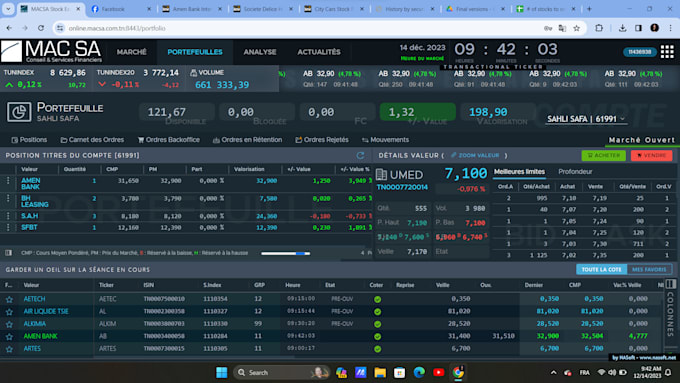Open YouTube app from taskbar

(x=438, y=373)
